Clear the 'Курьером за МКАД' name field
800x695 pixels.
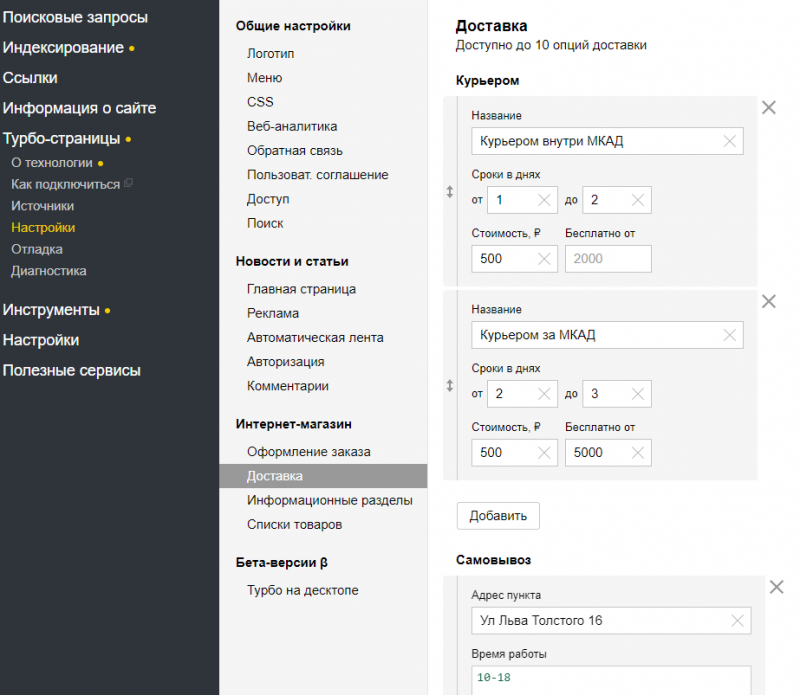pyautogui.click(x=731, y=334)
